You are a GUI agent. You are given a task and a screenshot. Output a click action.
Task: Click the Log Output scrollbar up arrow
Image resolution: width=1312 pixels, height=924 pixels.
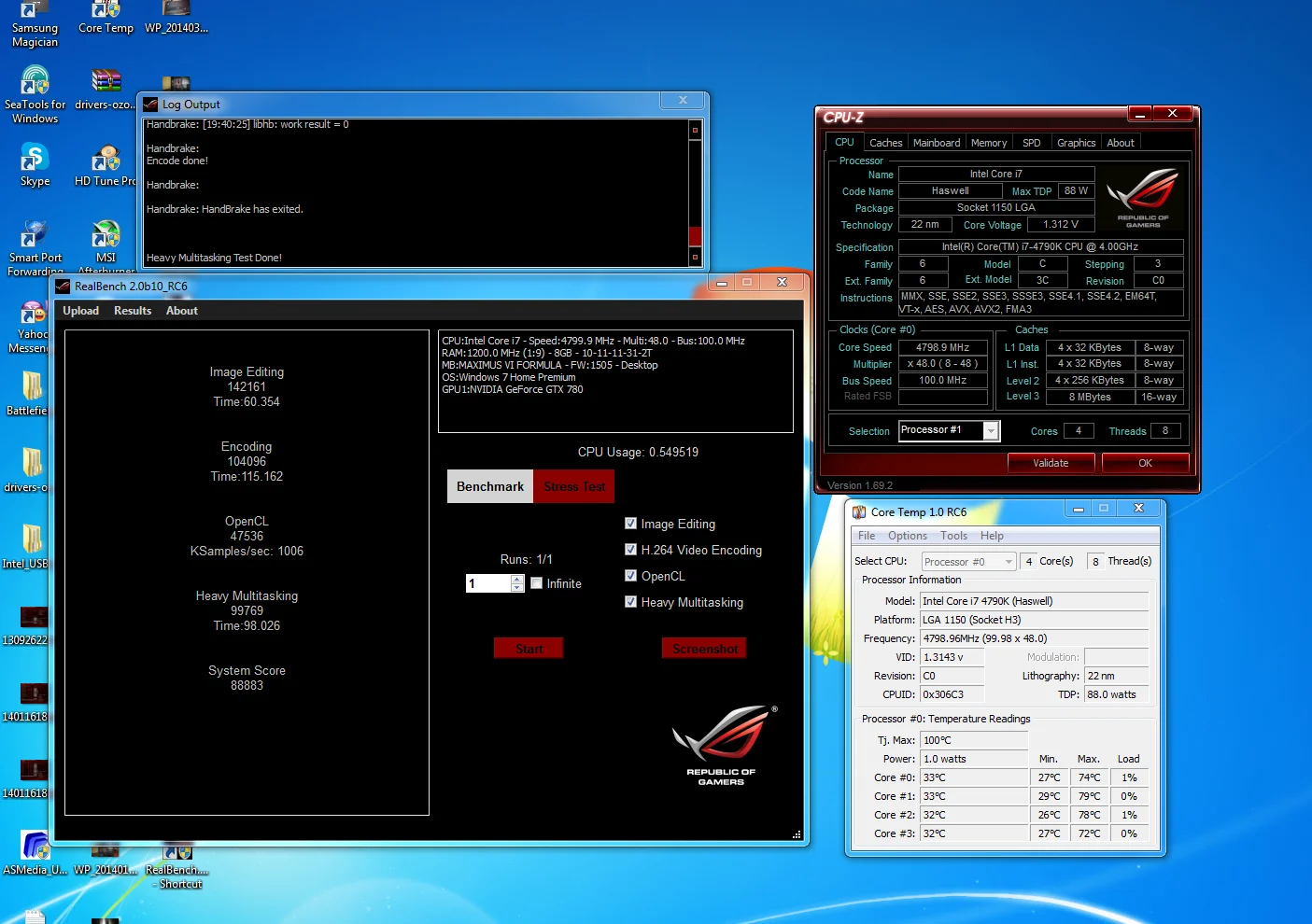coord(694,130)
